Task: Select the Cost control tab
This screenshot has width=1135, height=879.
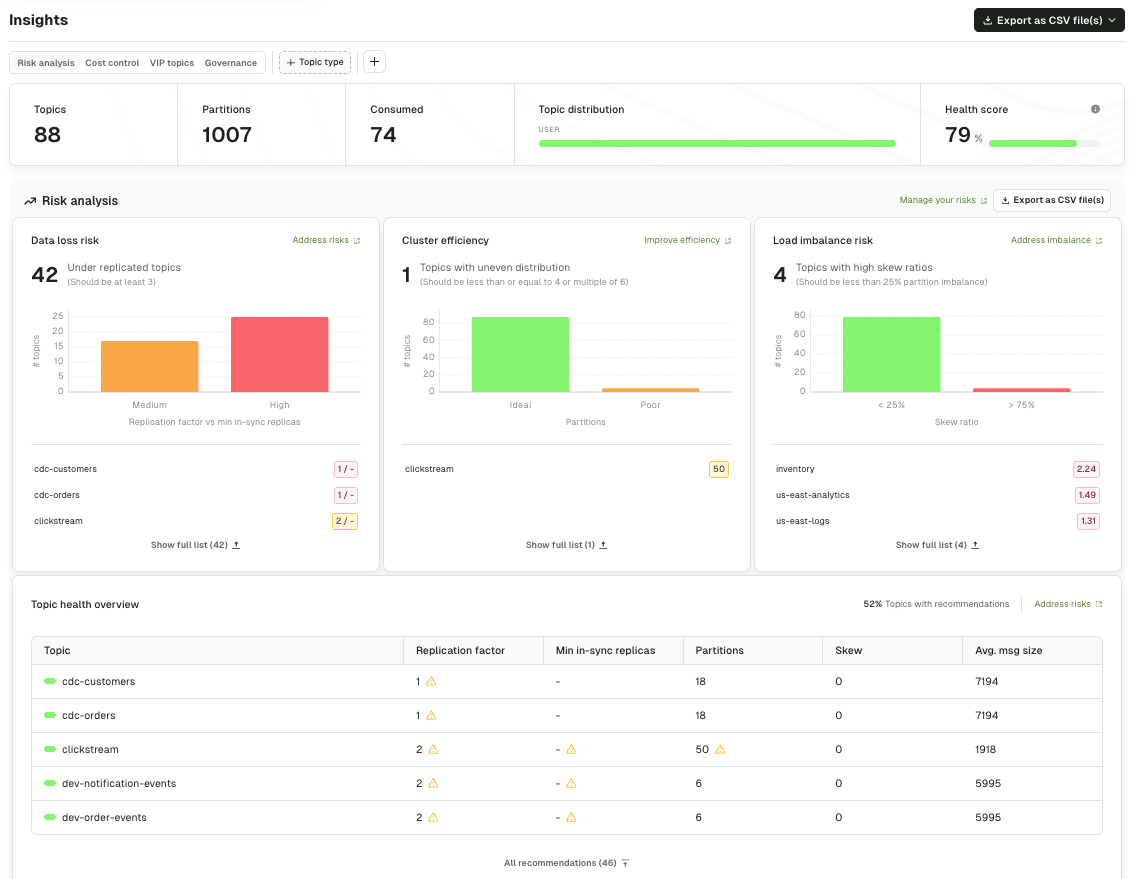Action: point(112,62)
